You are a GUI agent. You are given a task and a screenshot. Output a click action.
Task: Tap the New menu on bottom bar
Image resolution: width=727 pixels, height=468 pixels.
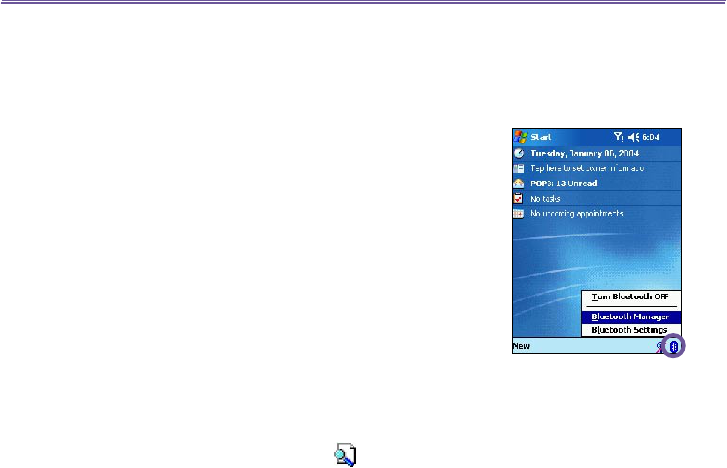click(x=521, y=346)
